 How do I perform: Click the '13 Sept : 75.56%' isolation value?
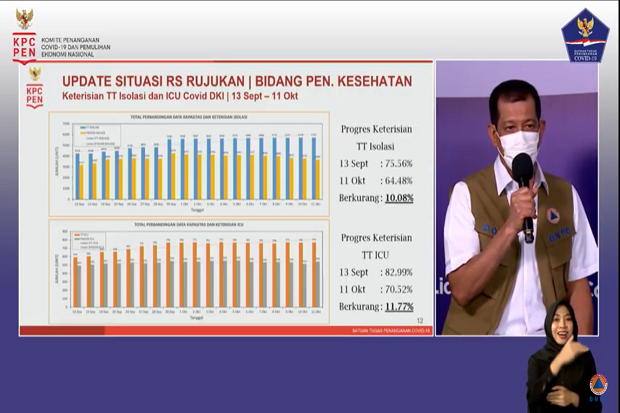click(x=376, y=163)
